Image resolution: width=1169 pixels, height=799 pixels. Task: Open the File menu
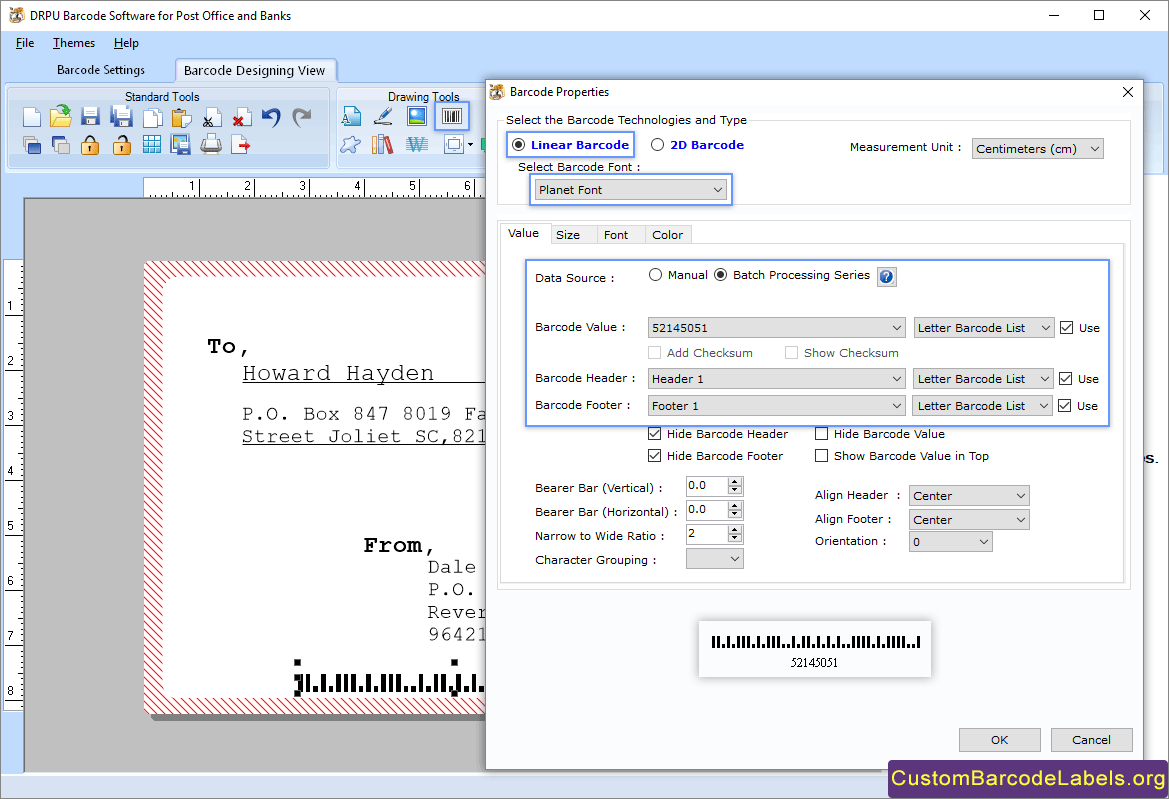pyautogui.click(x=25, y=43)
